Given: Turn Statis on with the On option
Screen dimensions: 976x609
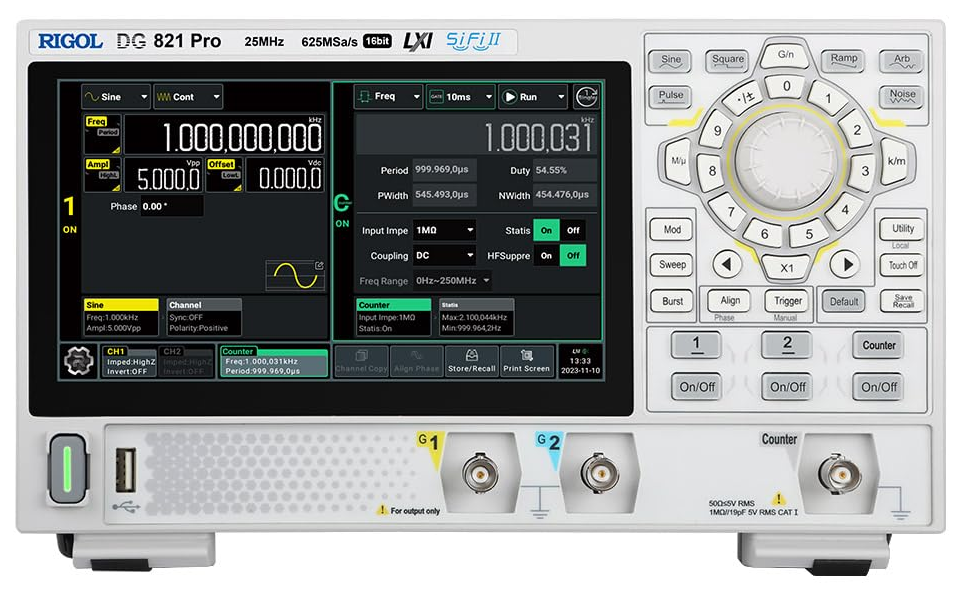Looking at the screenshot, I should tap(547, 230).
